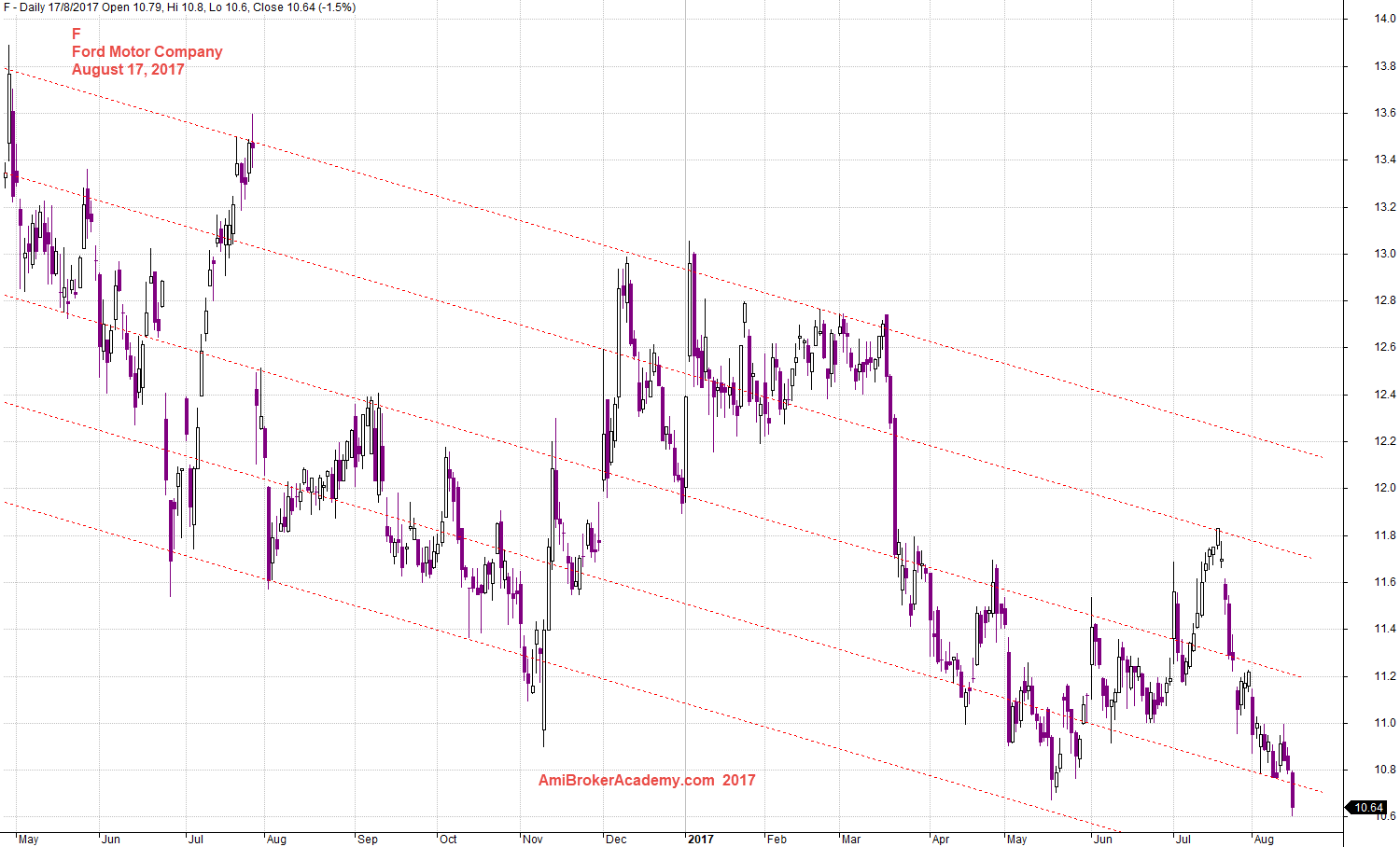
Task: Click the 12.8 price axis label
Action: pos(1384,300)
